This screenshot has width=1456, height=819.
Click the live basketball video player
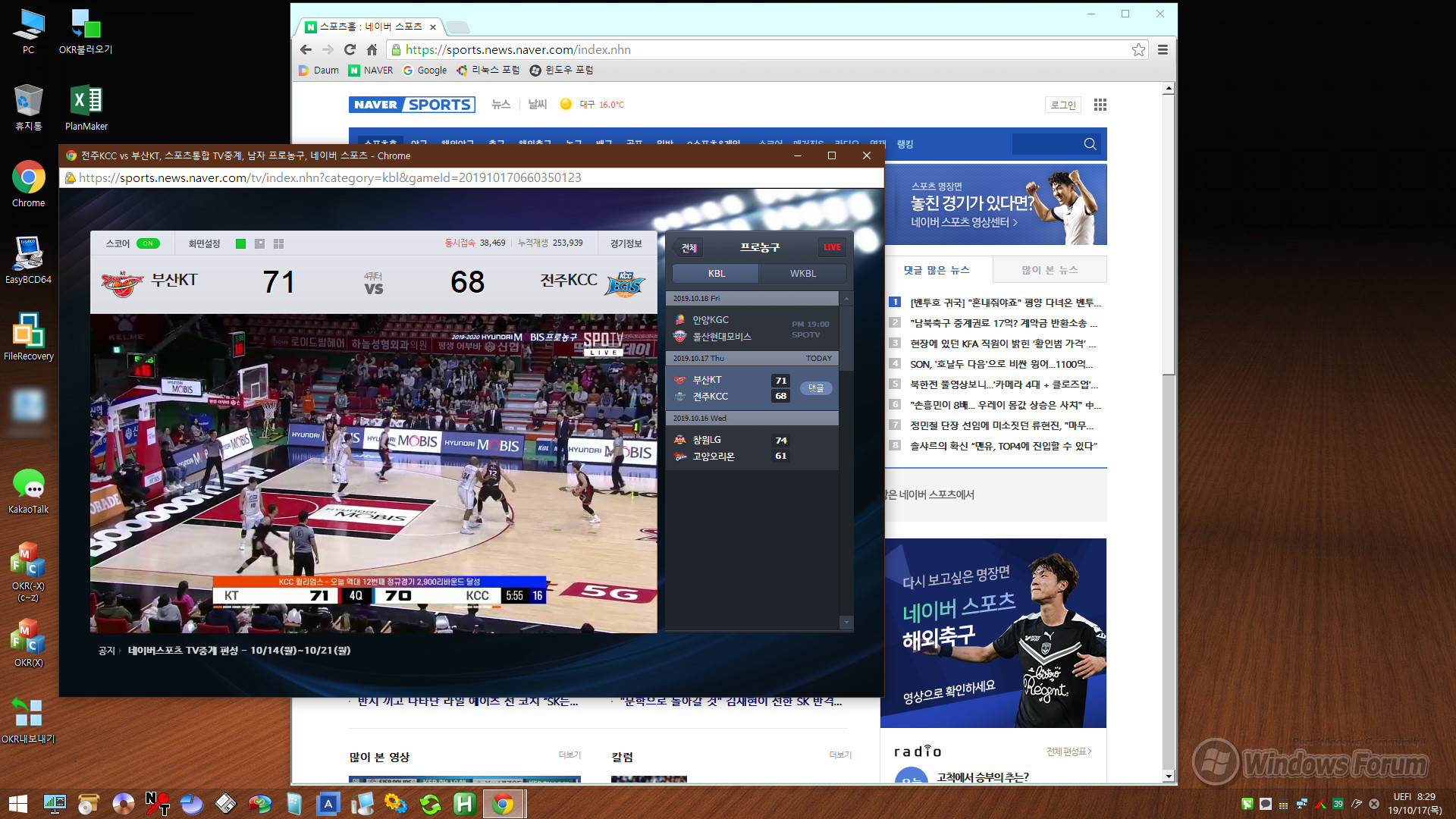(374, 473)
